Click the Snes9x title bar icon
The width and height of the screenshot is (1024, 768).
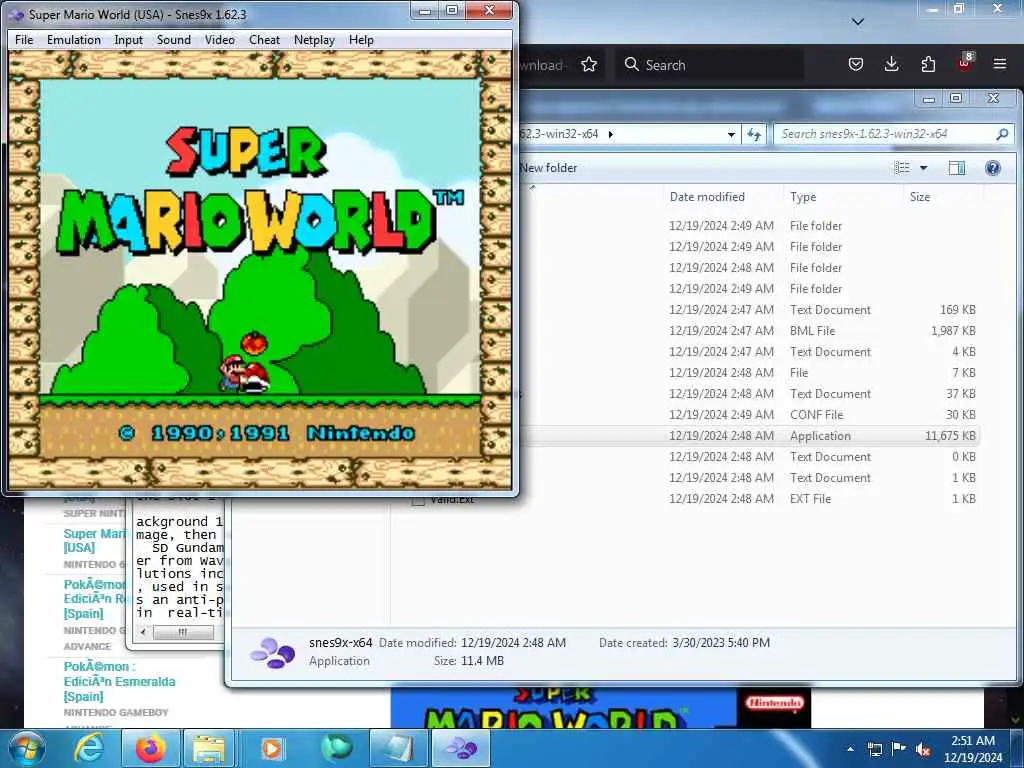(x=17, y=14)
